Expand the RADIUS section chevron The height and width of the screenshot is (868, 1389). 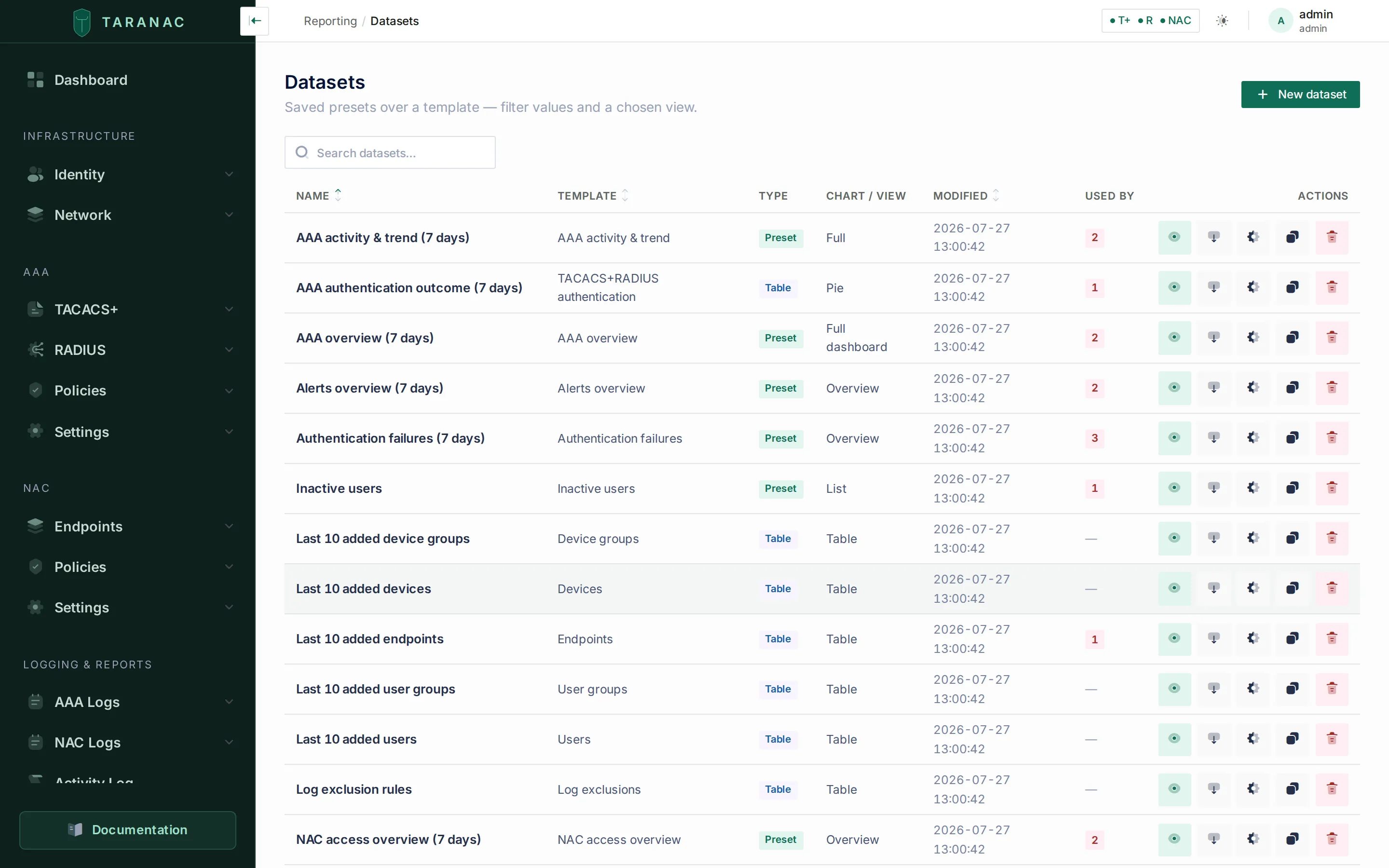tap(229, 350)
